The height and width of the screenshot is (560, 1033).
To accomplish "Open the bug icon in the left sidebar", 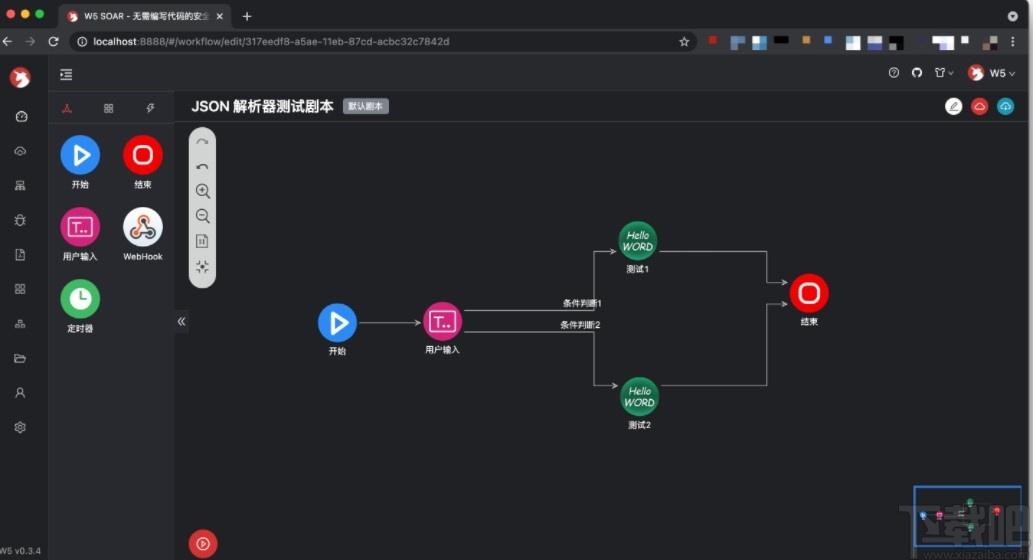I will tap(20, 220).
